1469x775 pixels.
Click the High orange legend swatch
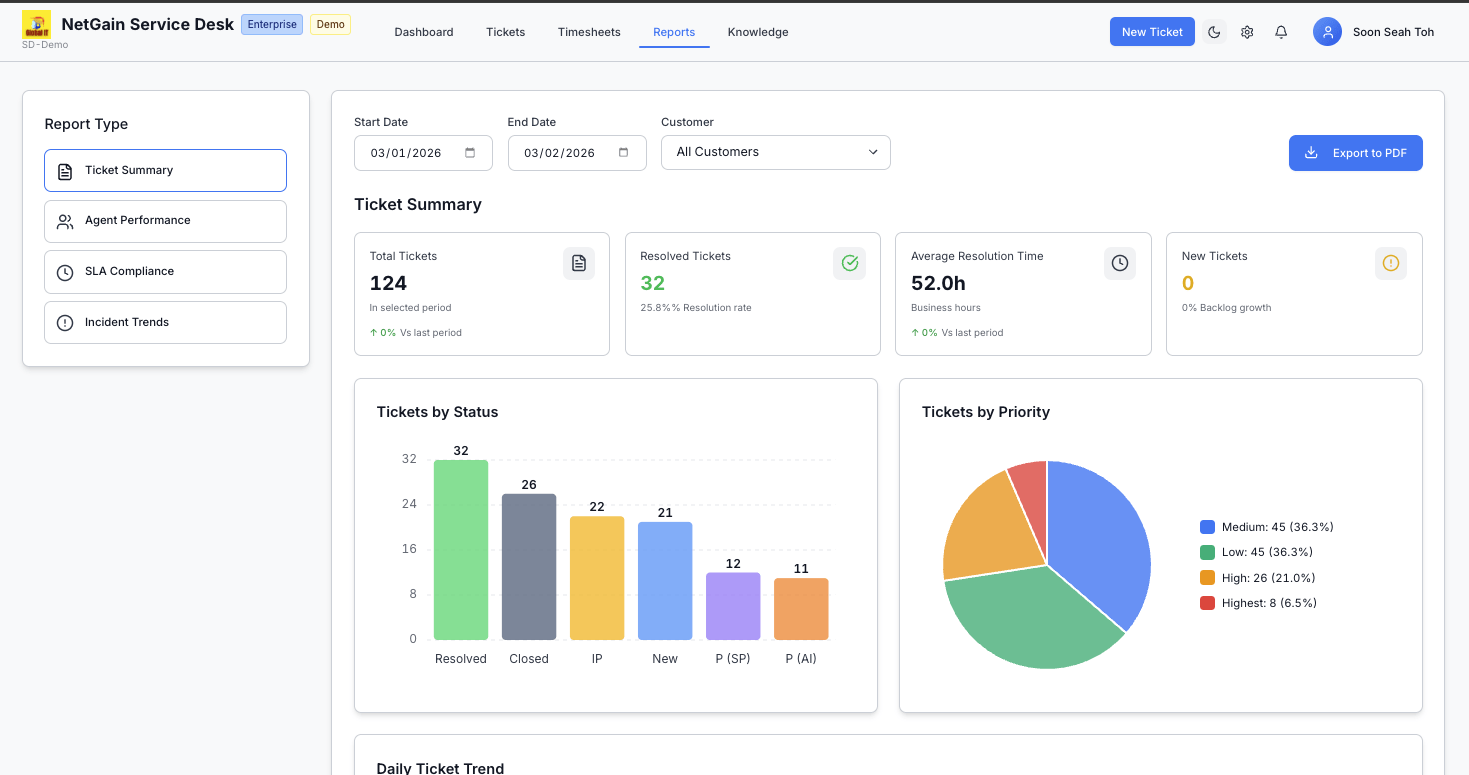(x=1207, y=578)
